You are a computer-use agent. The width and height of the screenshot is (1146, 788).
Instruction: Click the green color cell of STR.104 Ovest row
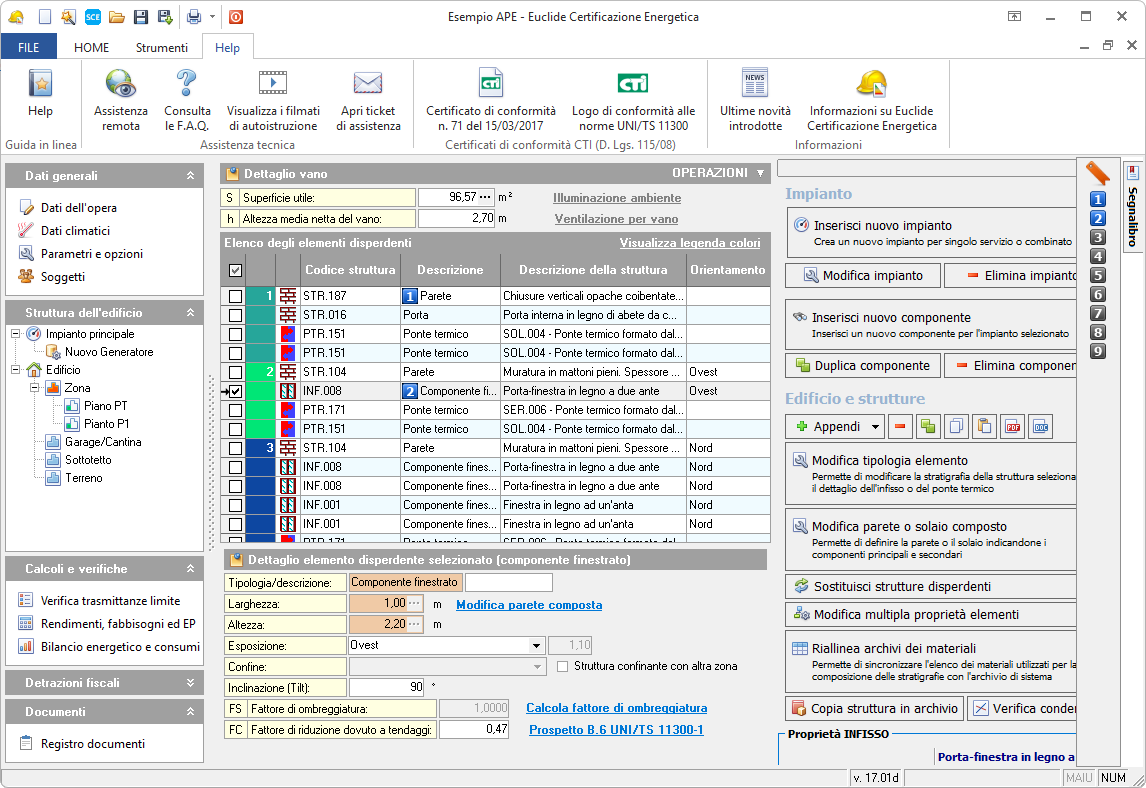pos(260,372)
